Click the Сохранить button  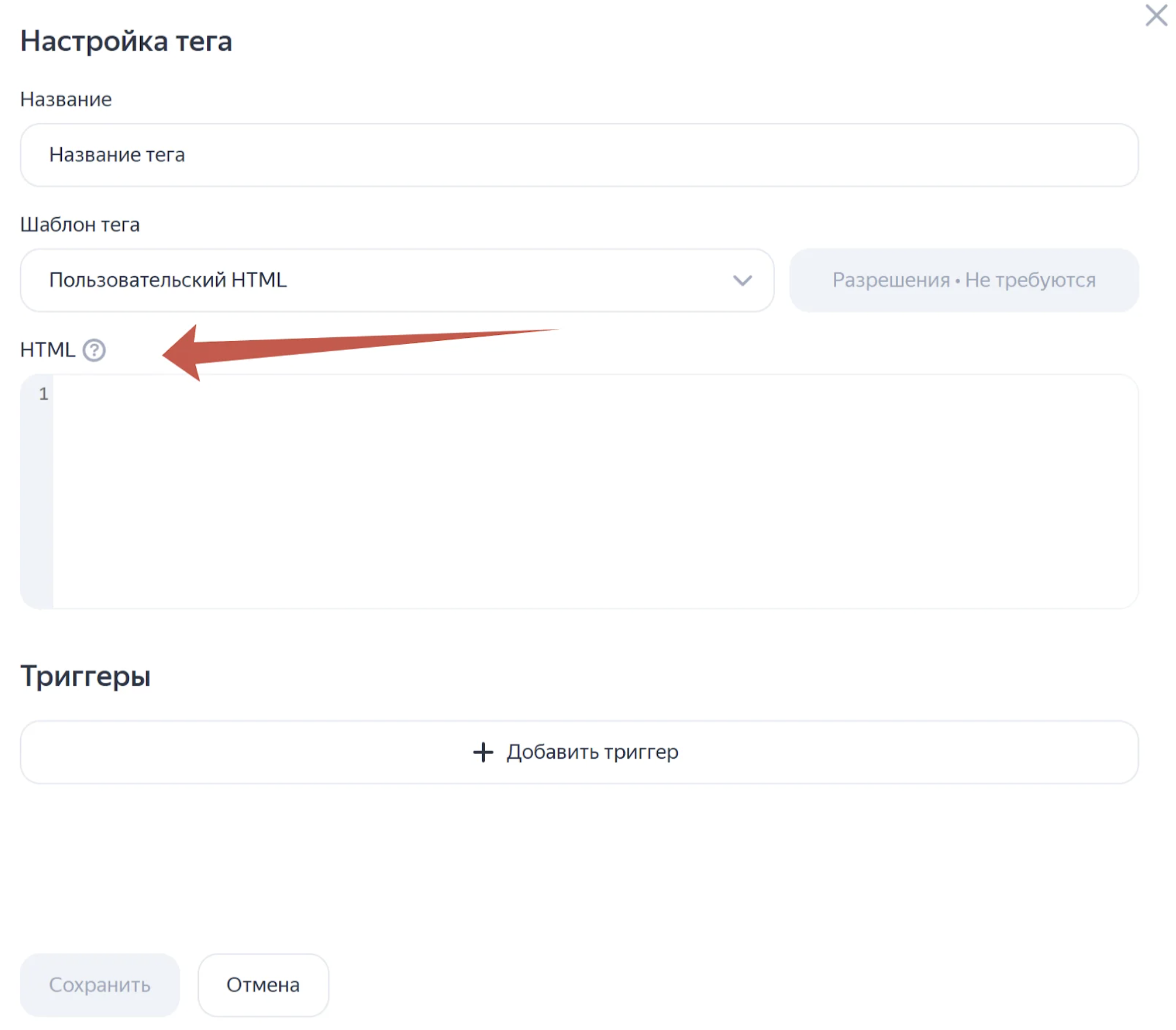coord(100,985)
